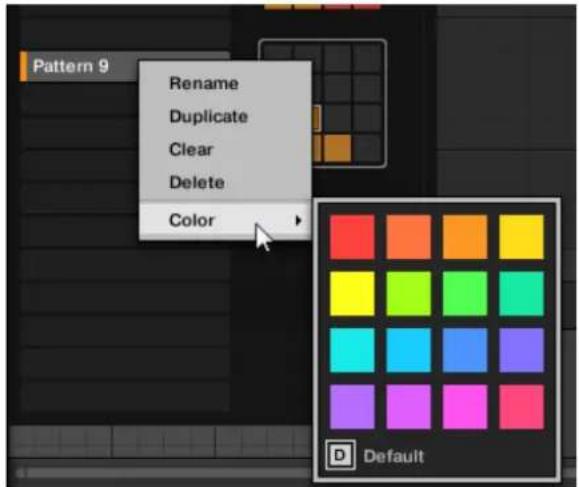Choose the bright yellow swatch

(352, 294)
